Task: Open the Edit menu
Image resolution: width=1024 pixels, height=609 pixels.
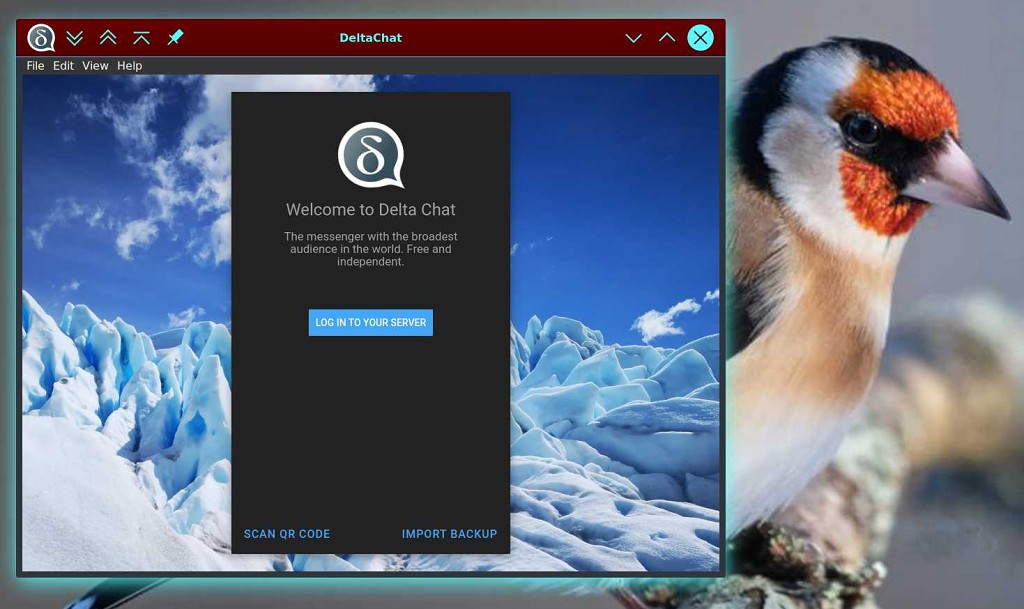Action: [63, 65]
